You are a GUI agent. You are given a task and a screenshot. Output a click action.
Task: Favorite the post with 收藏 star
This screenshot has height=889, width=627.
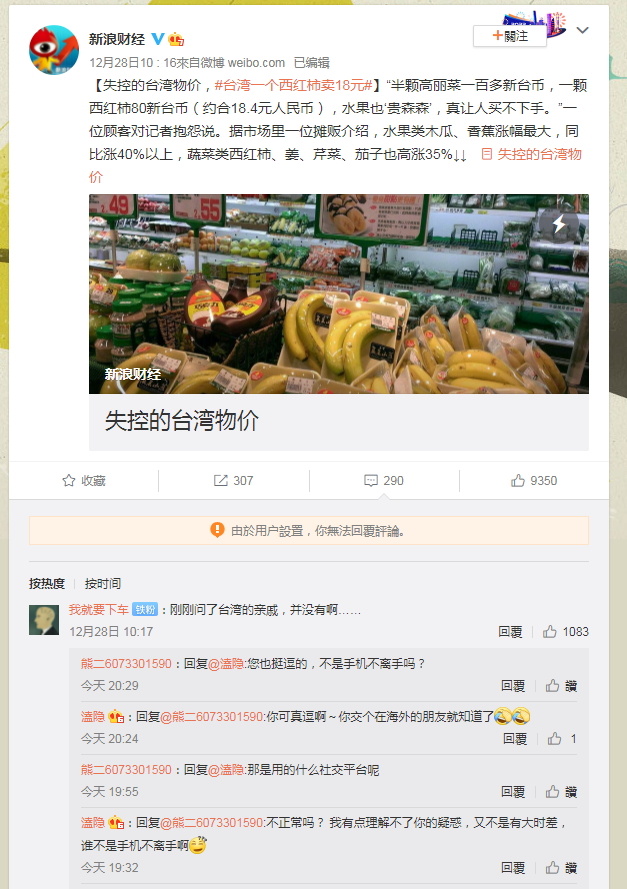point(84,481)
